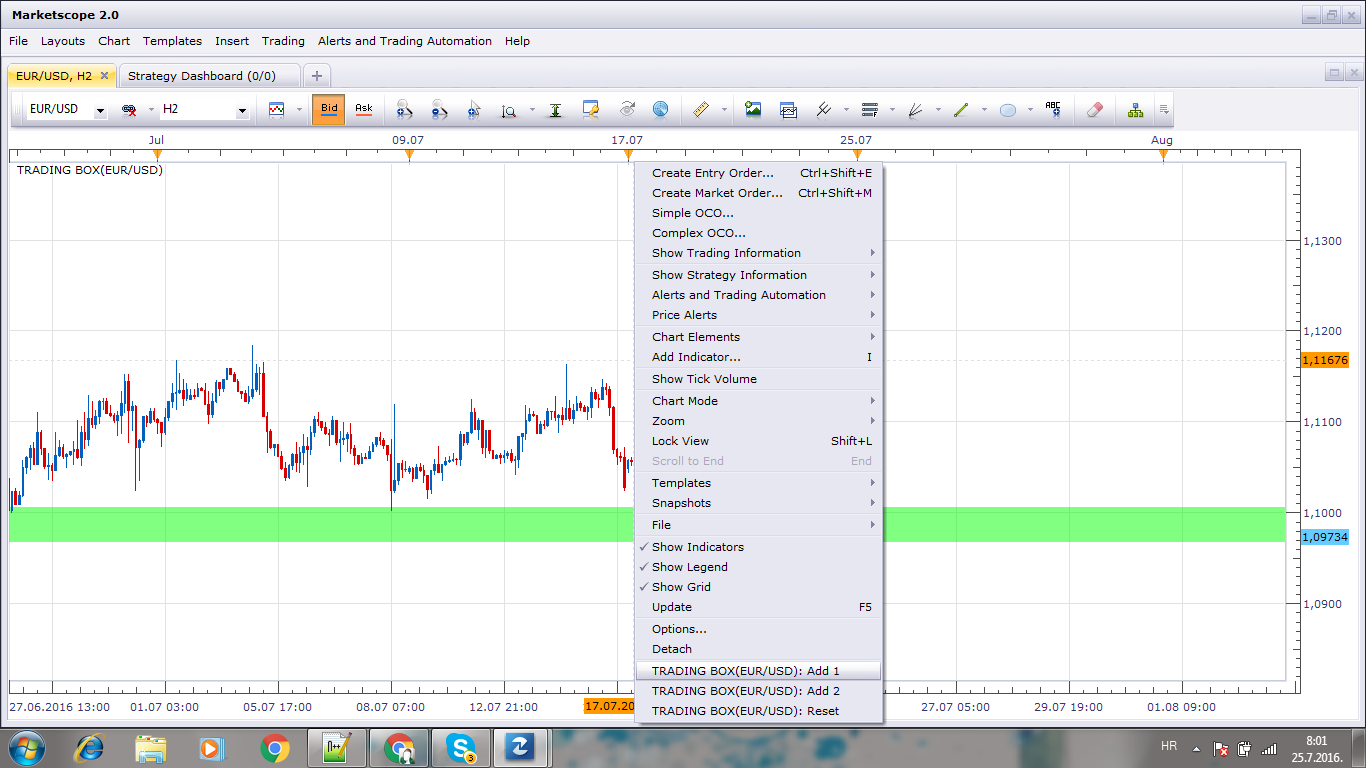Viewport: 1366px width, 768px height.
Task: Click the globe icon in toolbar
Action: tap(660, 110)
